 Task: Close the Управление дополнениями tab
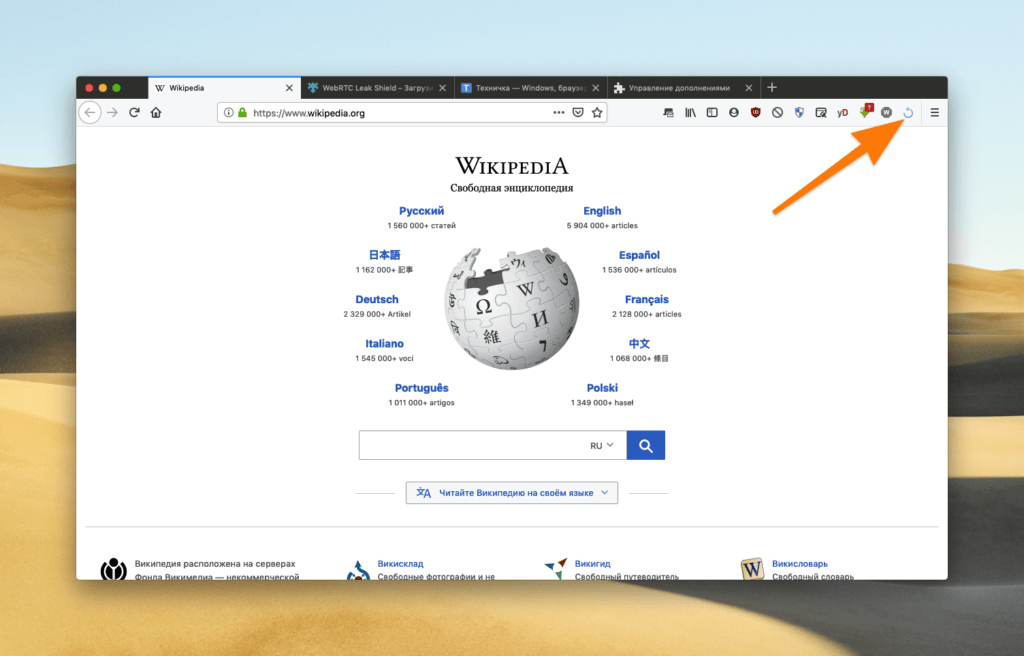(x=748, y=88)
